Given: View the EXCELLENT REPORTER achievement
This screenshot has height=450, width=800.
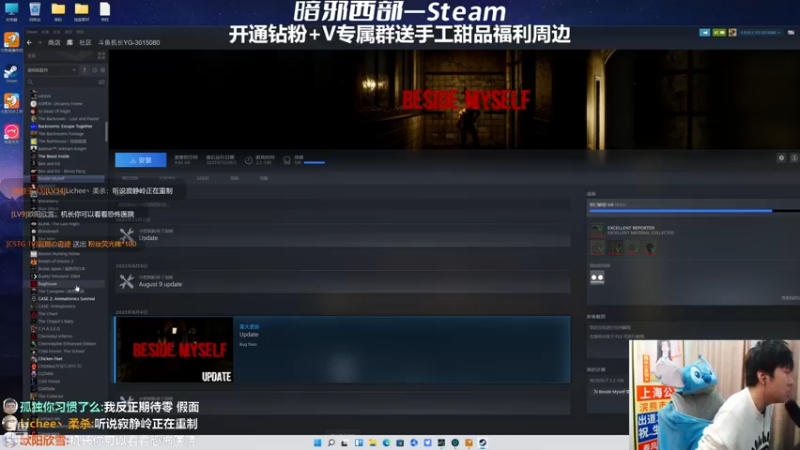Looking at the screenshot, I should [x=633, y=230].
